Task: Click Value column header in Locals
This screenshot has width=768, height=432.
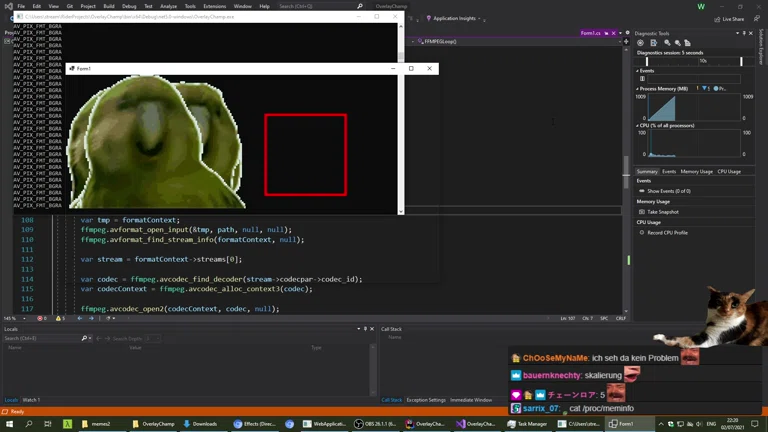Action: pyautogui.click(x=135, y=348)
